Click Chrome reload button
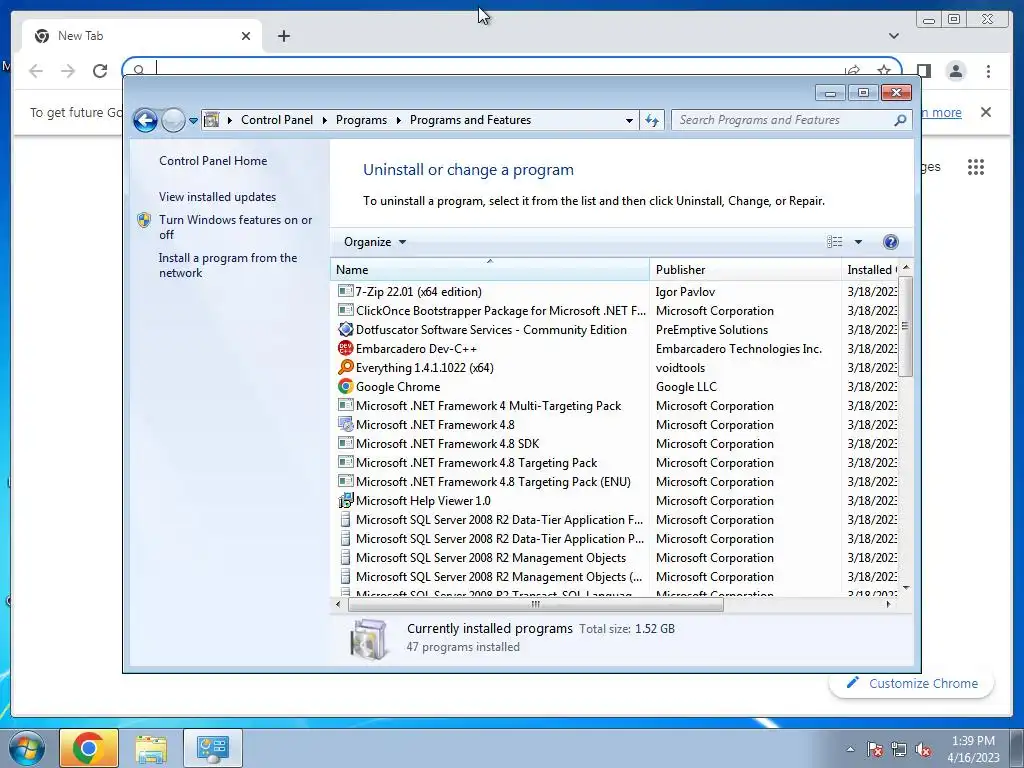The height and width of the screenshot is (768, 1024). tap(100, 71)
